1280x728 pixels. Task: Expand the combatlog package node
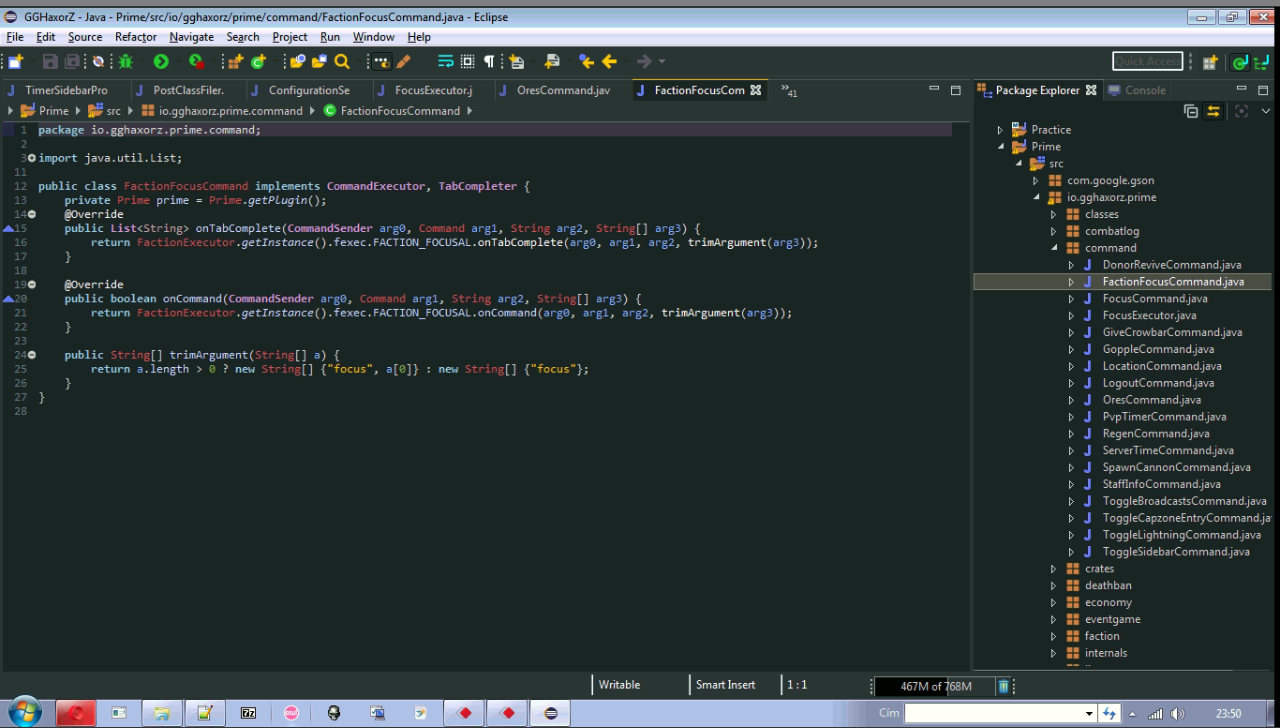pyautogui.click(x=1053, y=231)
